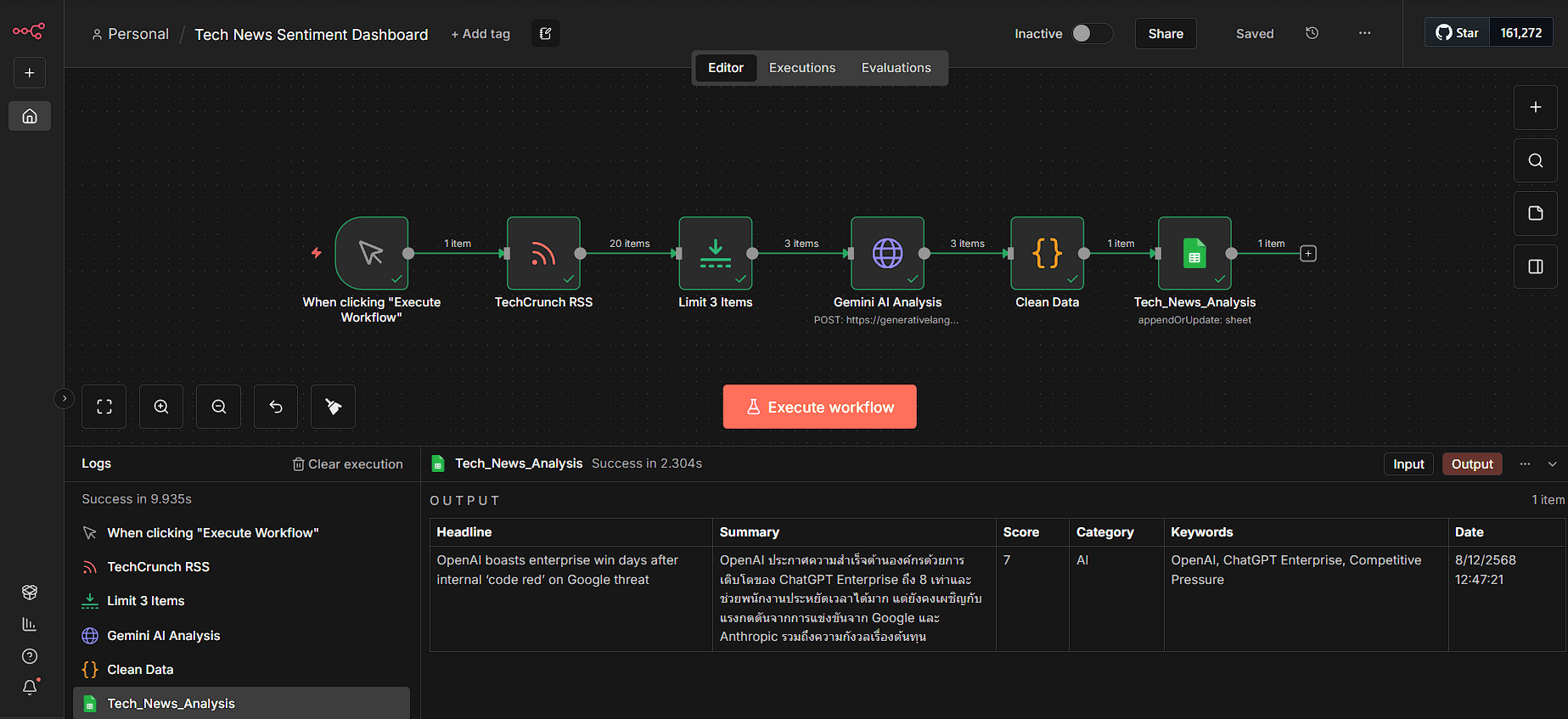Select the Limit 3 Items node

[x=716, y=253]
